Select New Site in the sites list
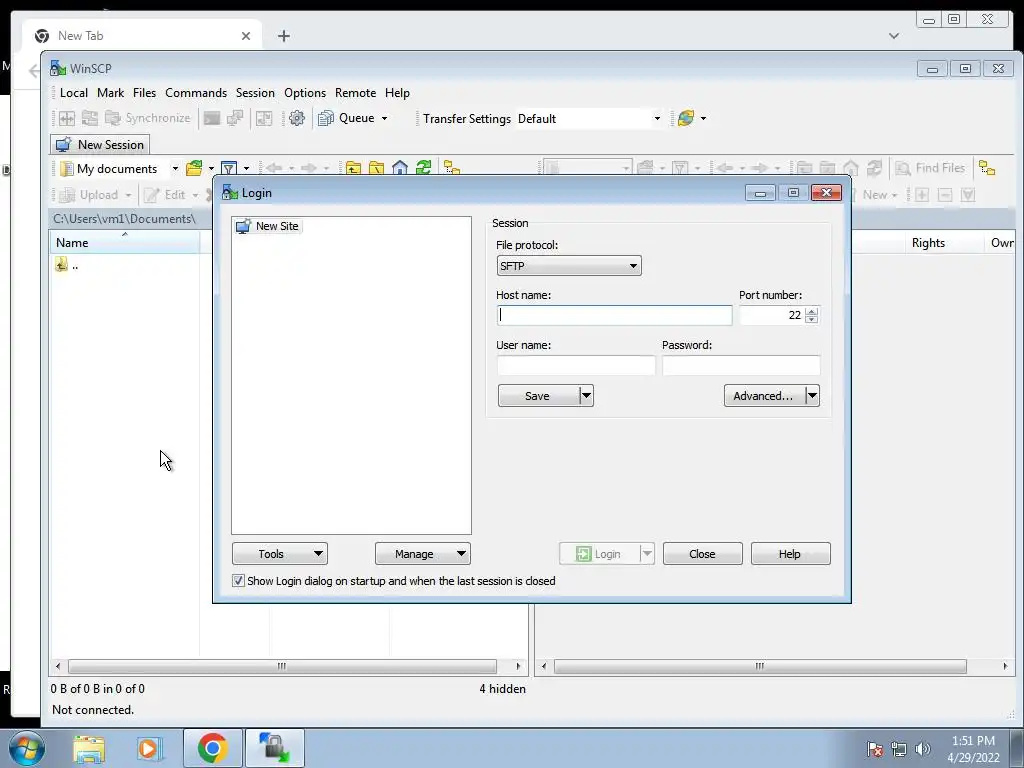The width and height of the screenshot is (1024, 768). tap(268, 226)
